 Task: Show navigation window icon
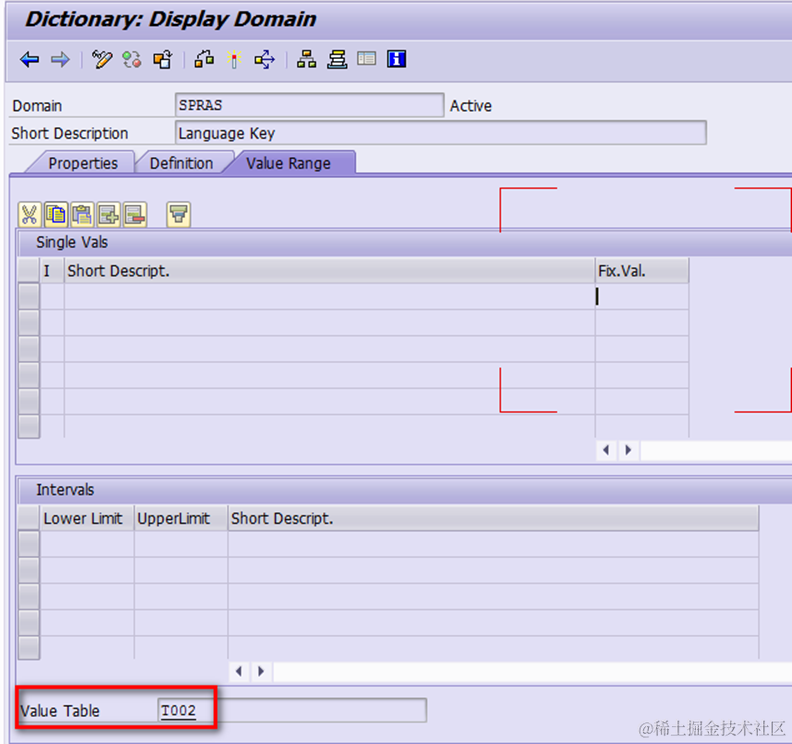[367, 59]
